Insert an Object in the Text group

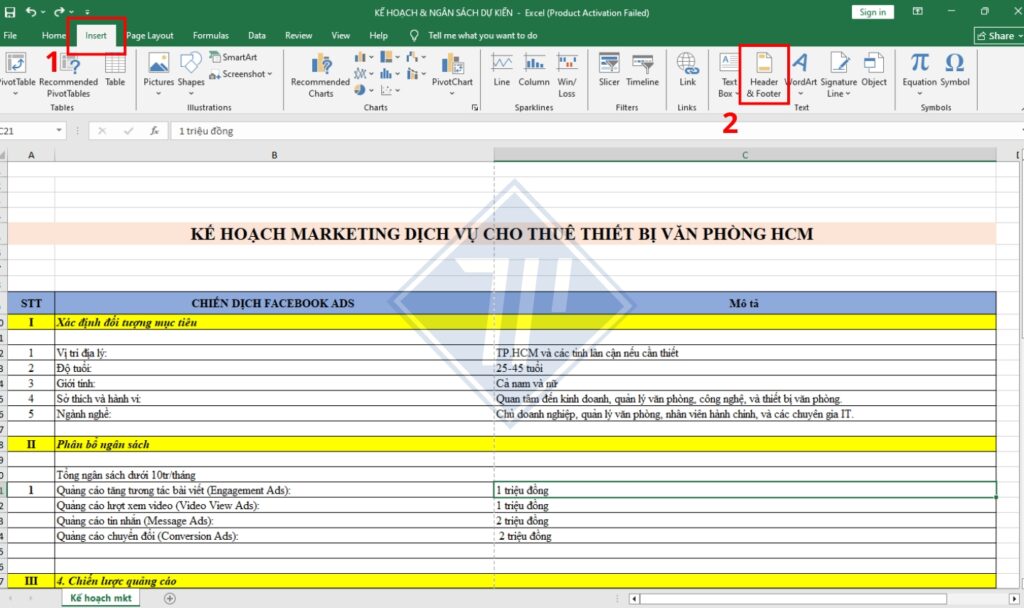[874, 70]
